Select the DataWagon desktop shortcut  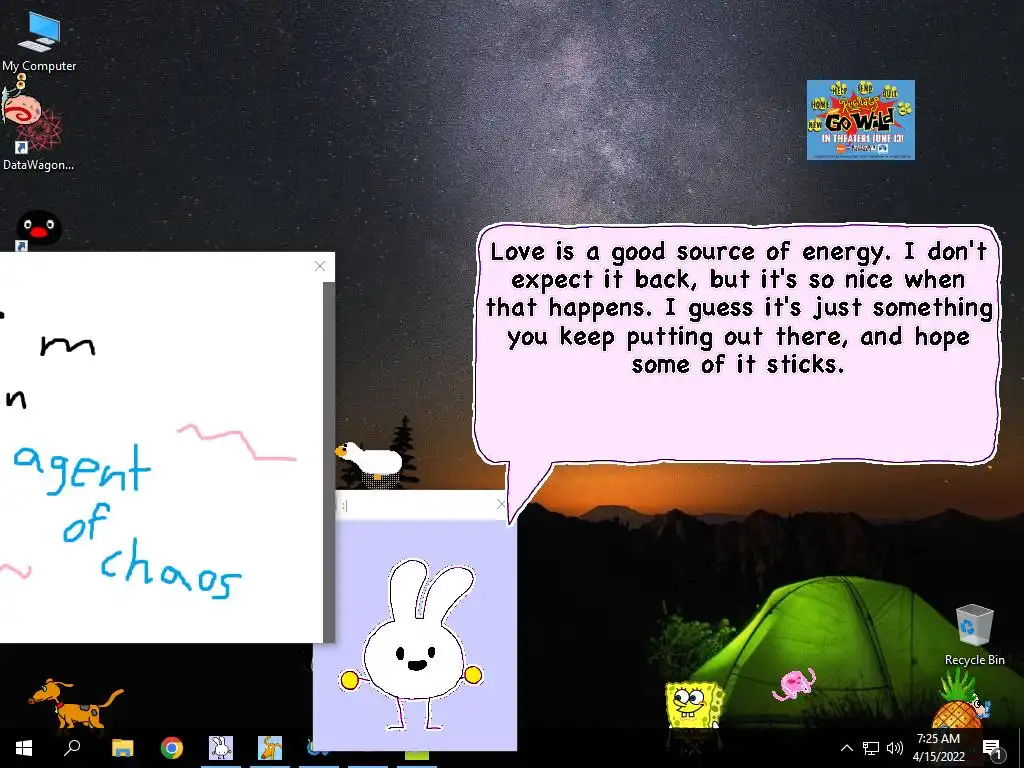click(37, 134)
